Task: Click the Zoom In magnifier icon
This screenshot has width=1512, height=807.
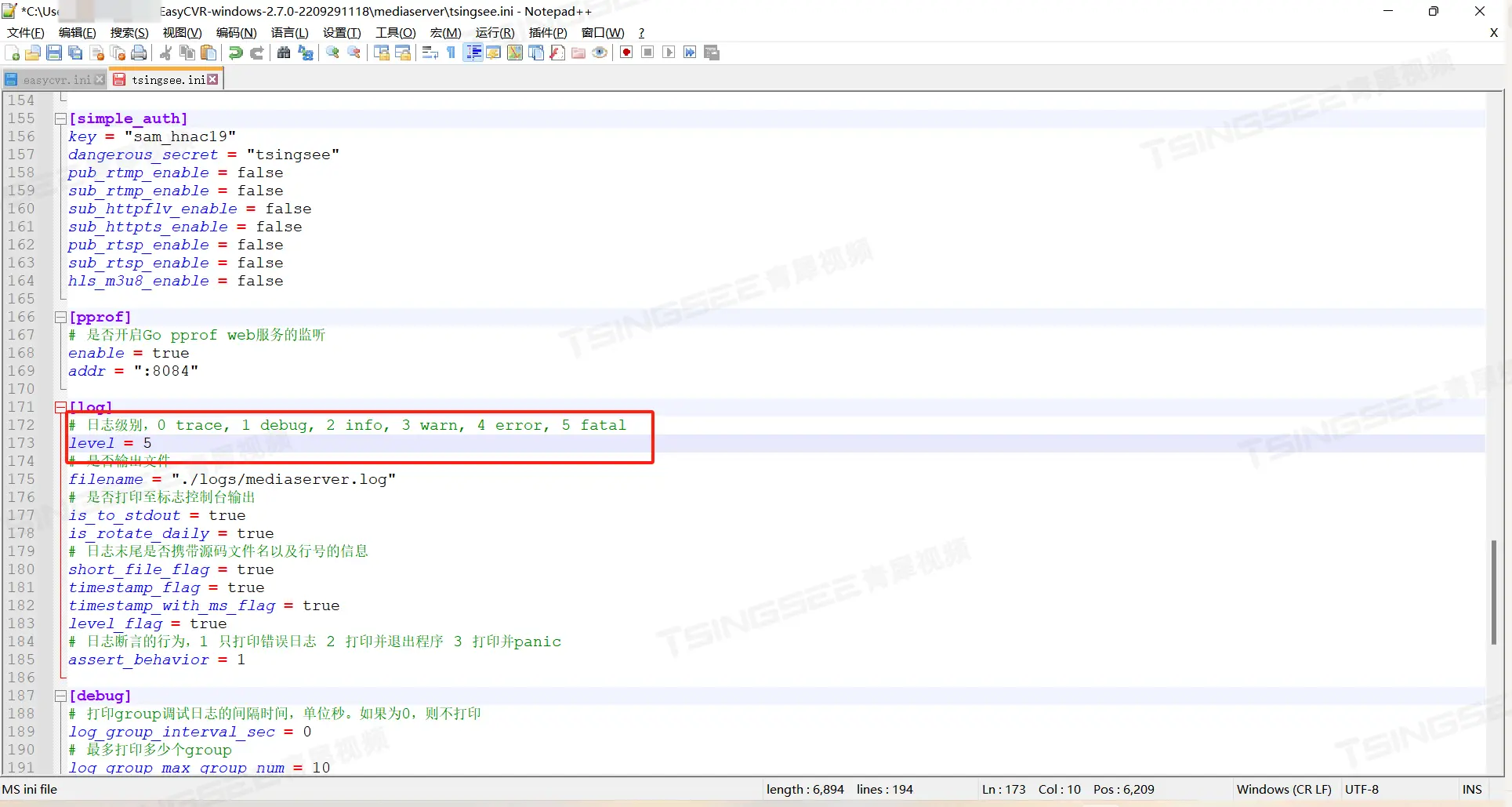Action: [x=333, y=53]
